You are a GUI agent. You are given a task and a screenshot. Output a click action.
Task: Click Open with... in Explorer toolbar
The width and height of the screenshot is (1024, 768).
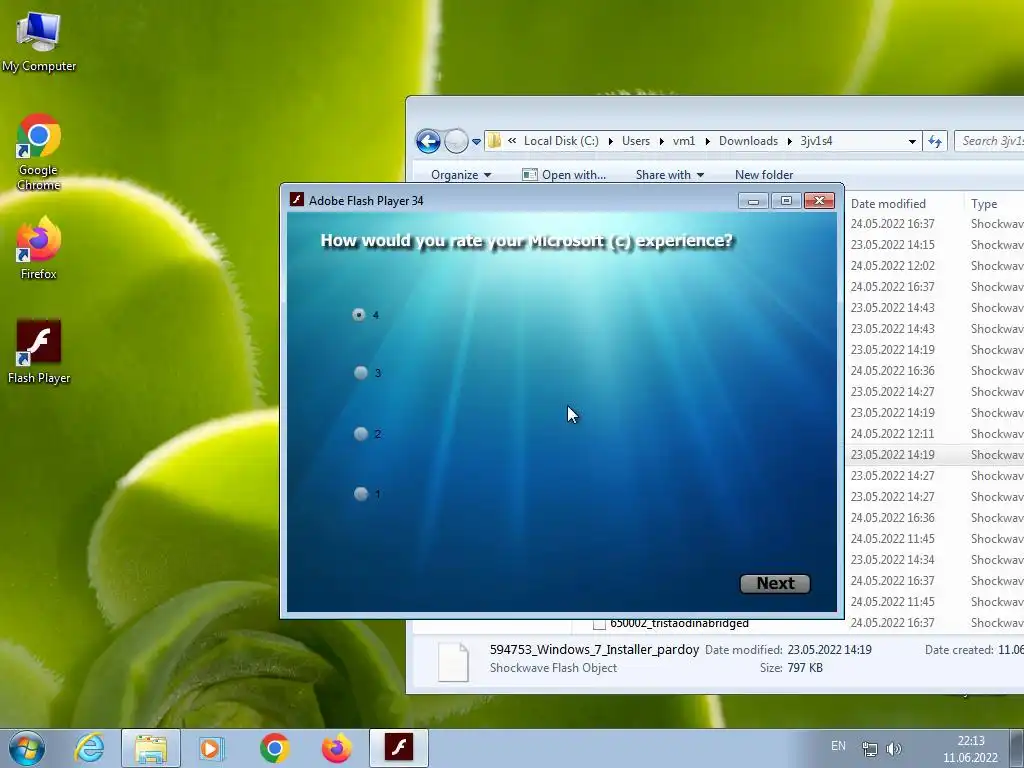tap(564, 174)
